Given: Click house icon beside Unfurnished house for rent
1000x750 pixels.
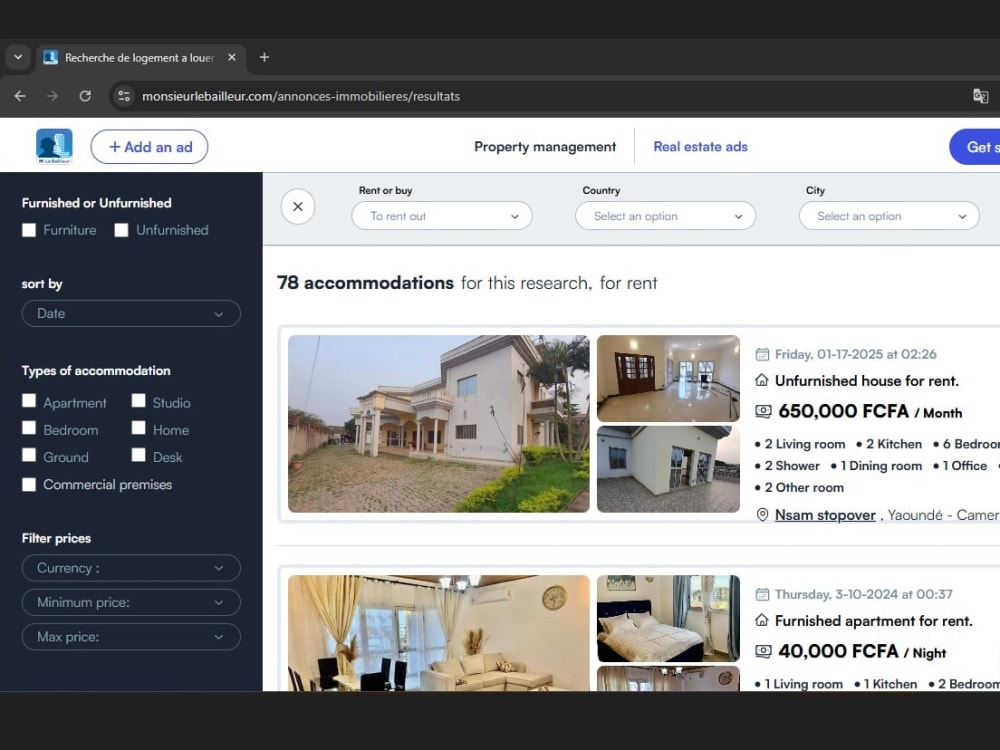Looking at the screenshot, I should click(x=761, y=381).
